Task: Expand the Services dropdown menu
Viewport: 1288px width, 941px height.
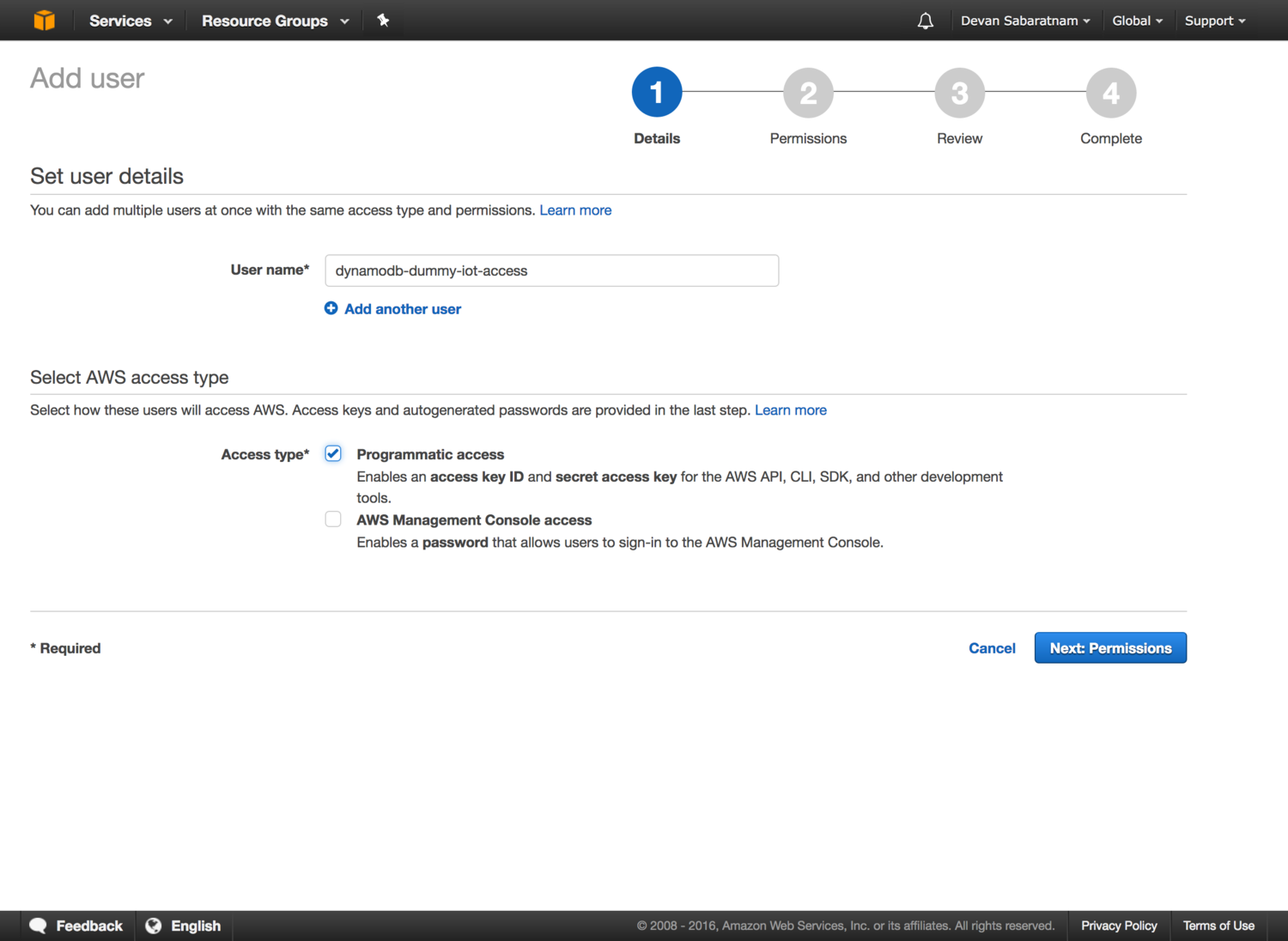Action: pos(131,21)
